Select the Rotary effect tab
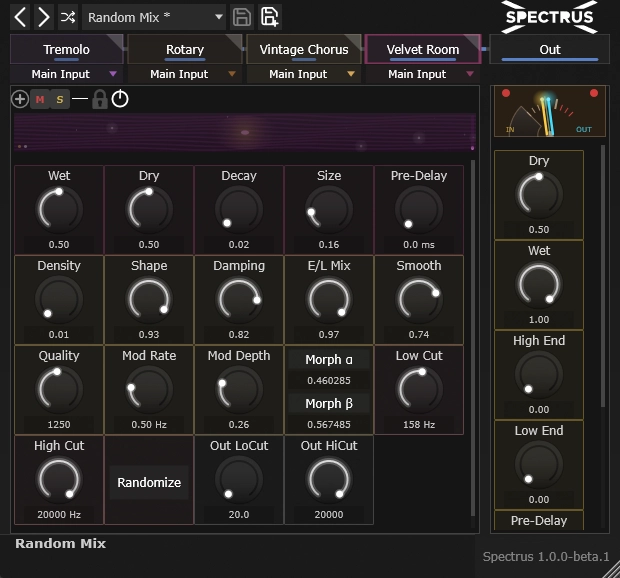620x578 pixels. (185, 49)
